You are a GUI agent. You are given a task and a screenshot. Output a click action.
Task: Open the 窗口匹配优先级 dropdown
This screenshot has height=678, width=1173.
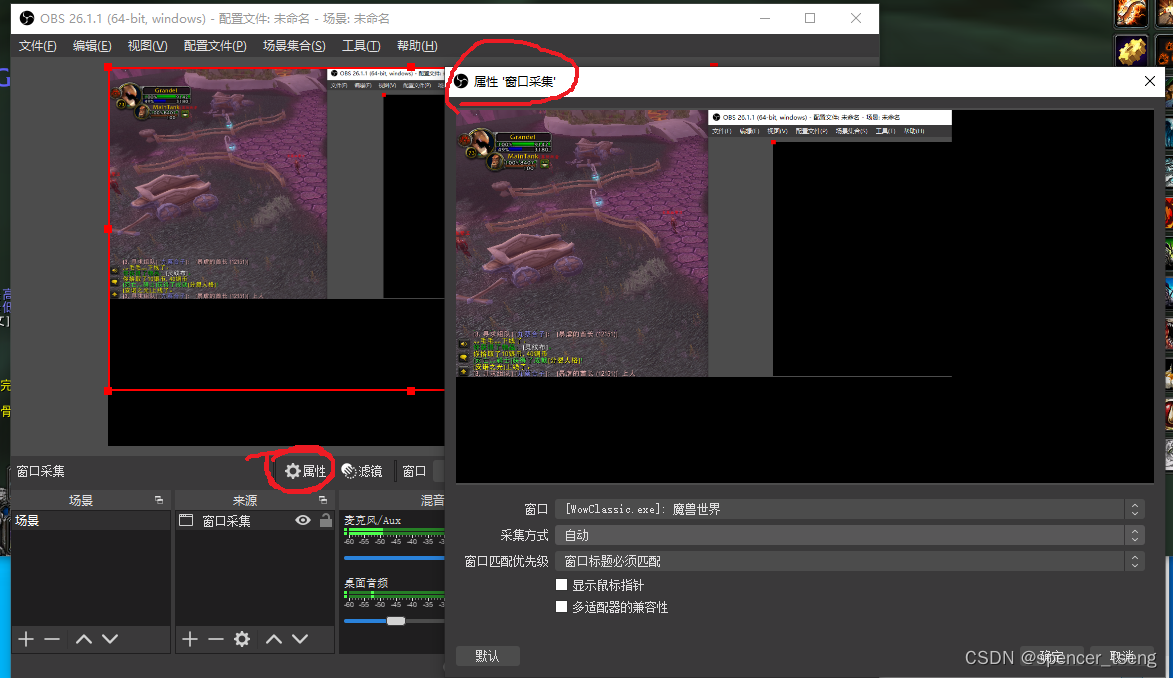point(849,561)
